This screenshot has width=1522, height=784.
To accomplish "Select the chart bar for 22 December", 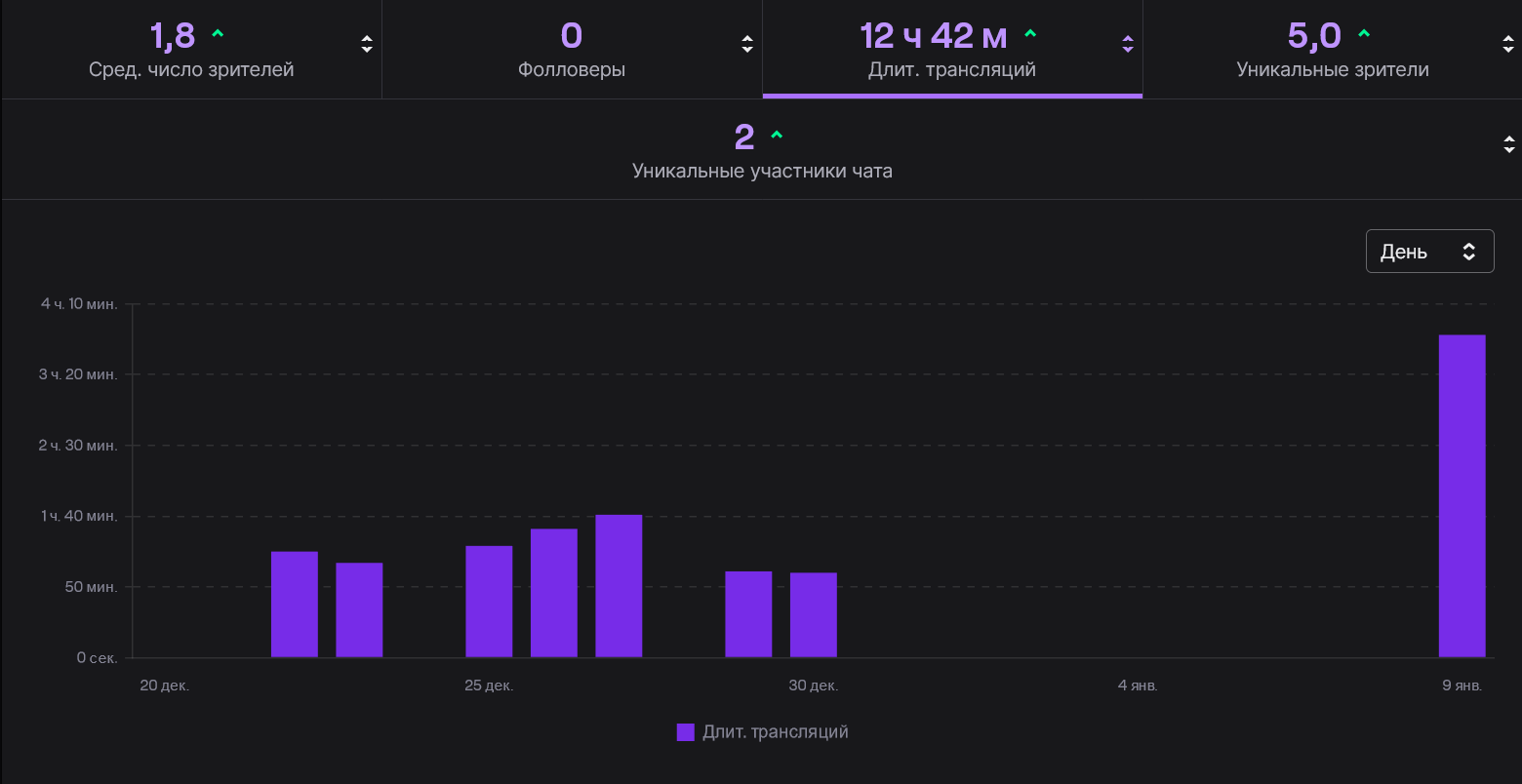I will [x=295, y=605].
